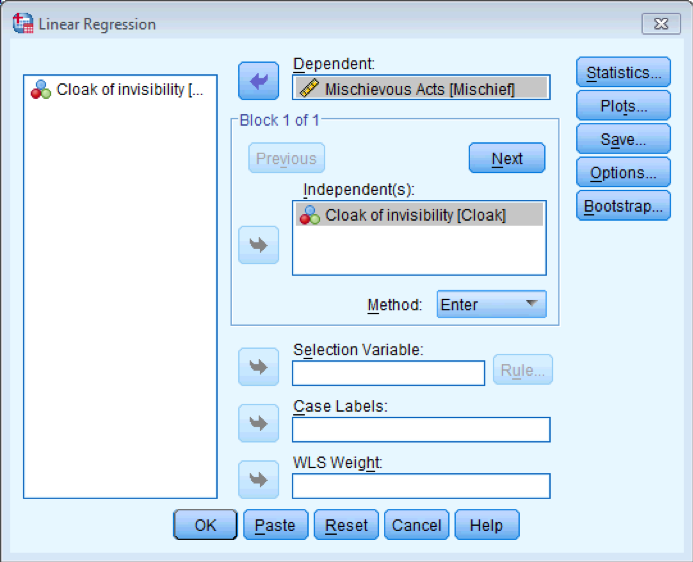Click arrow button next to Independent(s) list
Screen dimensions: 693x562
tap(258, 245)
